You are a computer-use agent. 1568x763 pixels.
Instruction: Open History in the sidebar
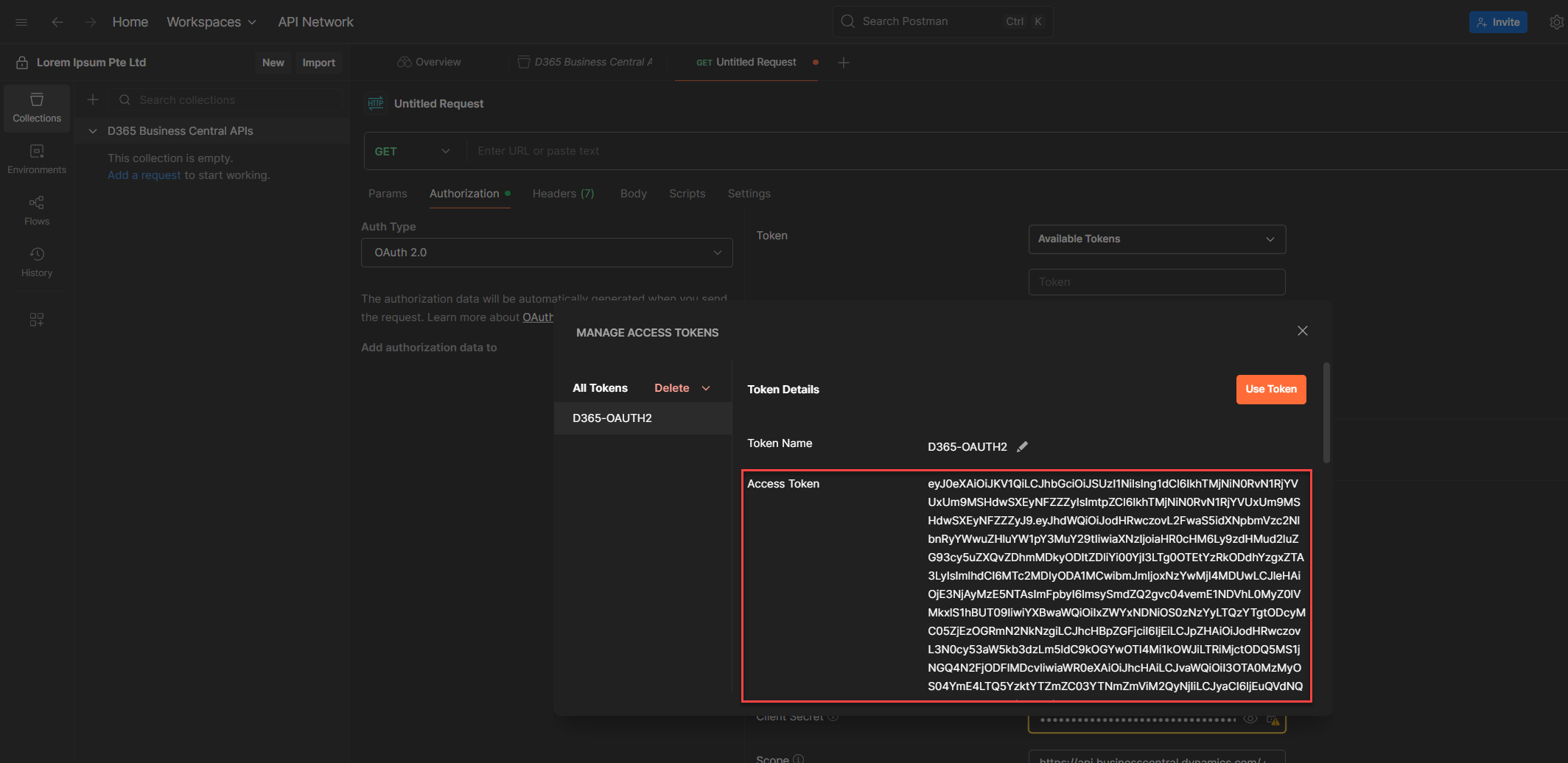point(37,262)
